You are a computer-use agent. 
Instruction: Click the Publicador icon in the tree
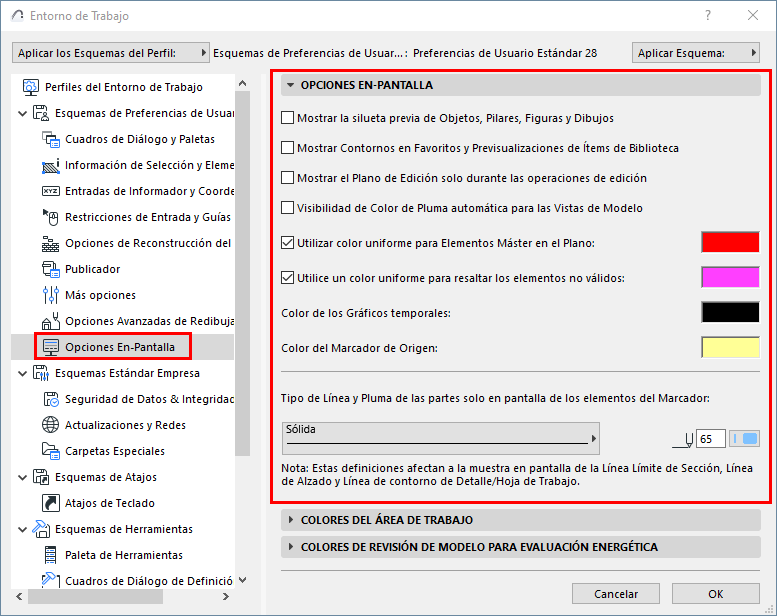coord(51,269)
